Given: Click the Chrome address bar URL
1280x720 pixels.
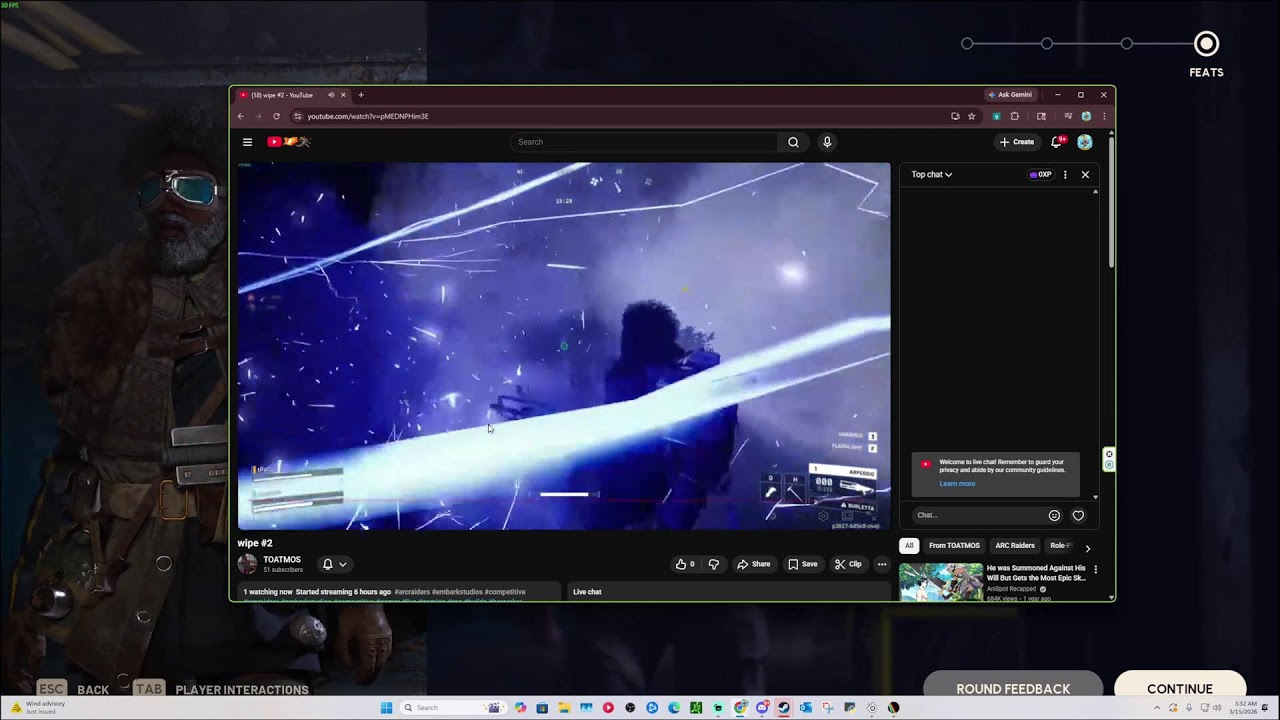Looking at the screenshot, I should 368,116.
